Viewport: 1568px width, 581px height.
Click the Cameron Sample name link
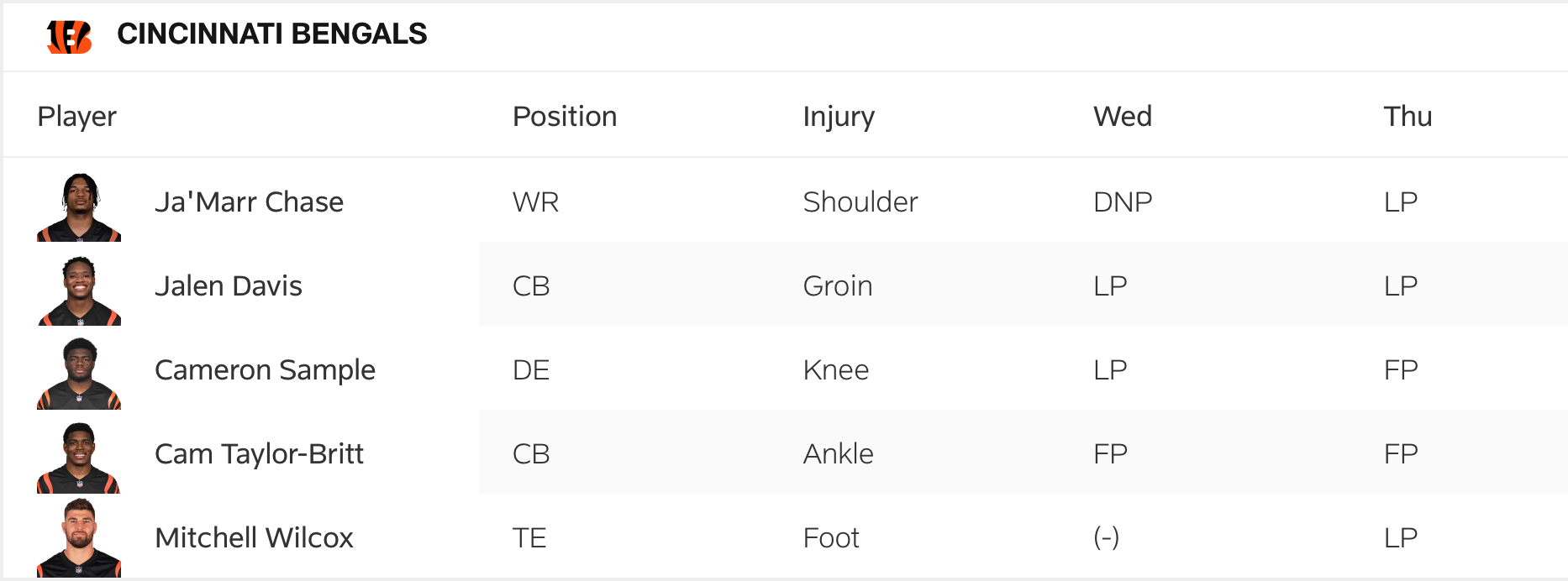pyautogui.click(x=265, y=370)
